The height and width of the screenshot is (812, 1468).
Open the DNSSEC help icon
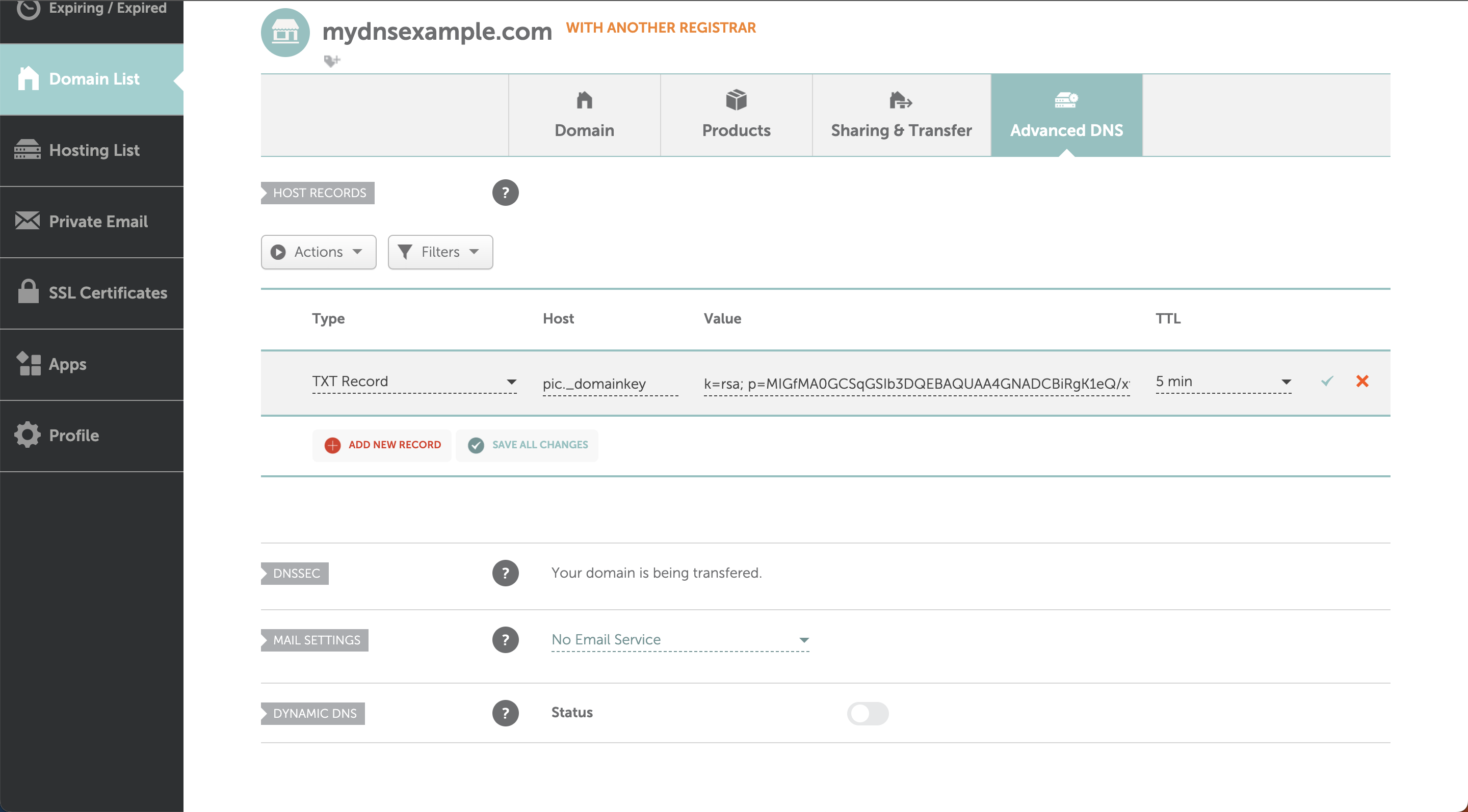(x=506, y=573)
